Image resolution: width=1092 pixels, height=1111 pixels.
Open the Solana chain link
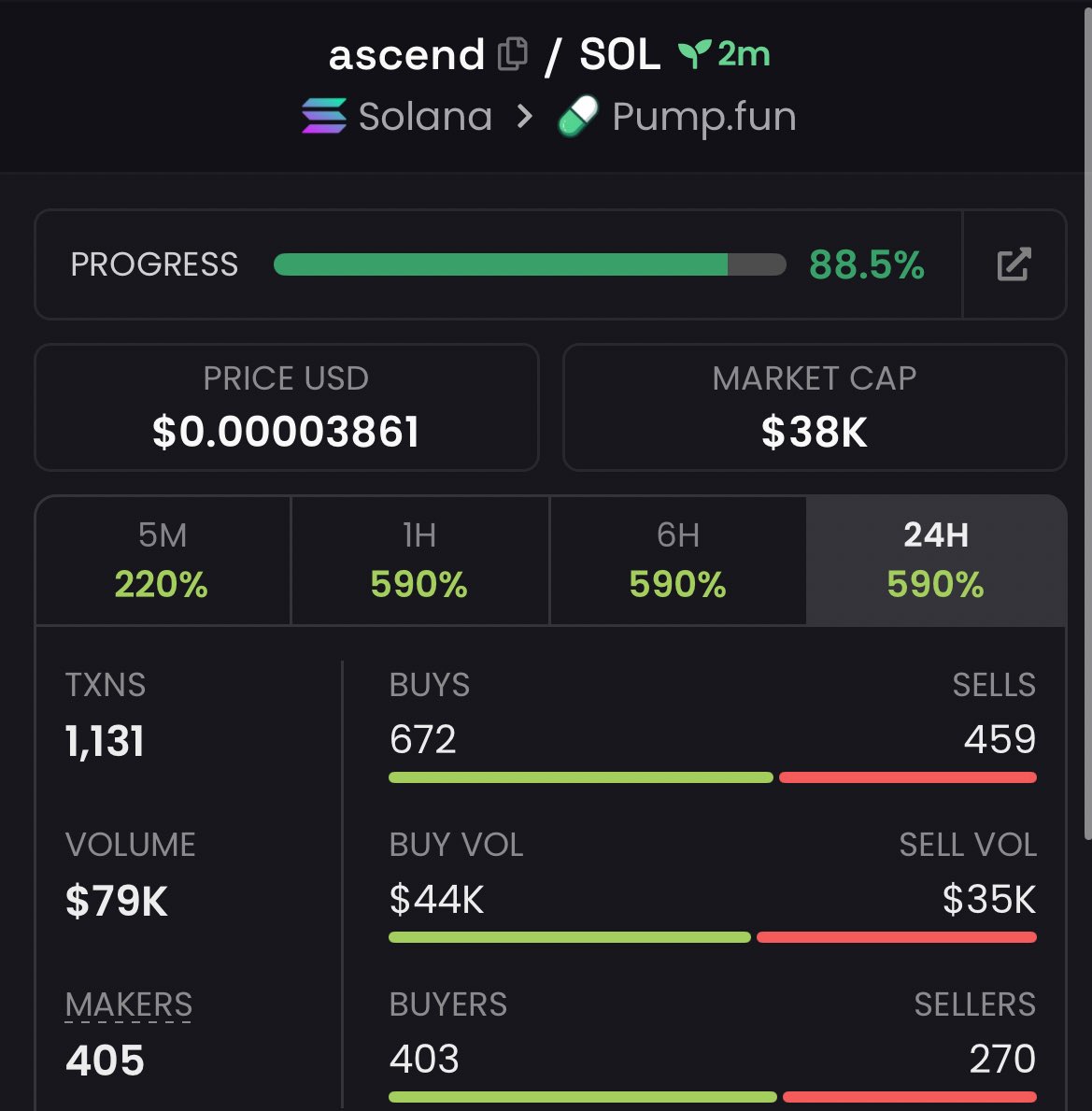pos(425,117)
